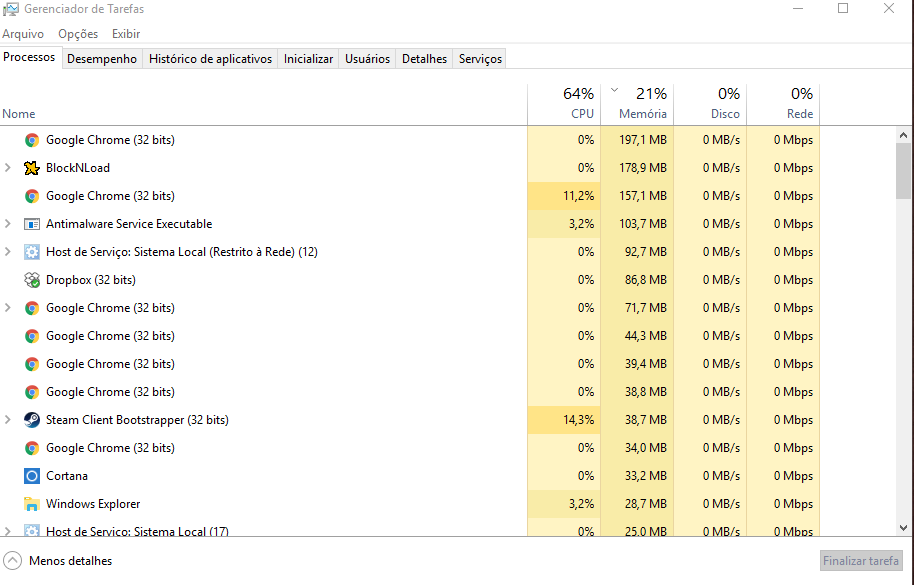Click the 11,2% CPU cell for Chrome
914x585 pixels.
pyautogui.click(x=564, y=196)
